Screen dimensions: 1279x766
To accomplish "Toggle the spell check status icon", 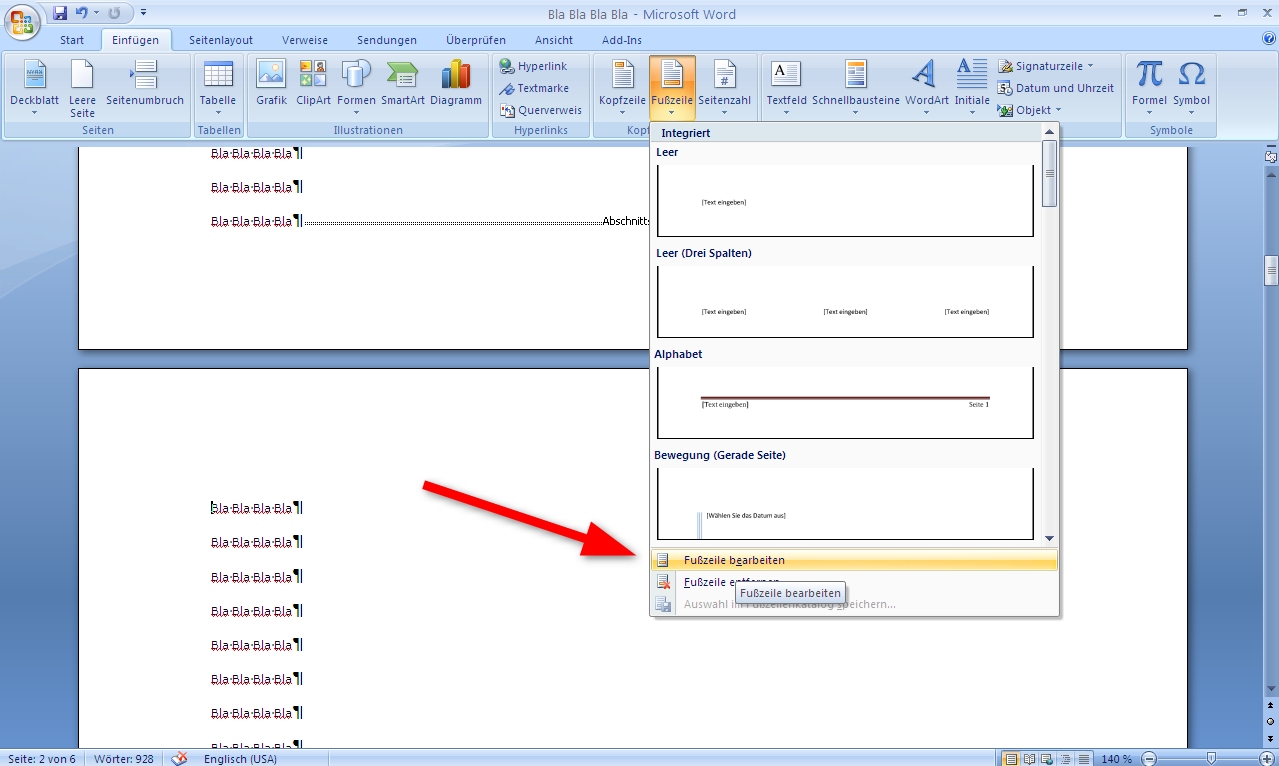I will pos(180,759).
